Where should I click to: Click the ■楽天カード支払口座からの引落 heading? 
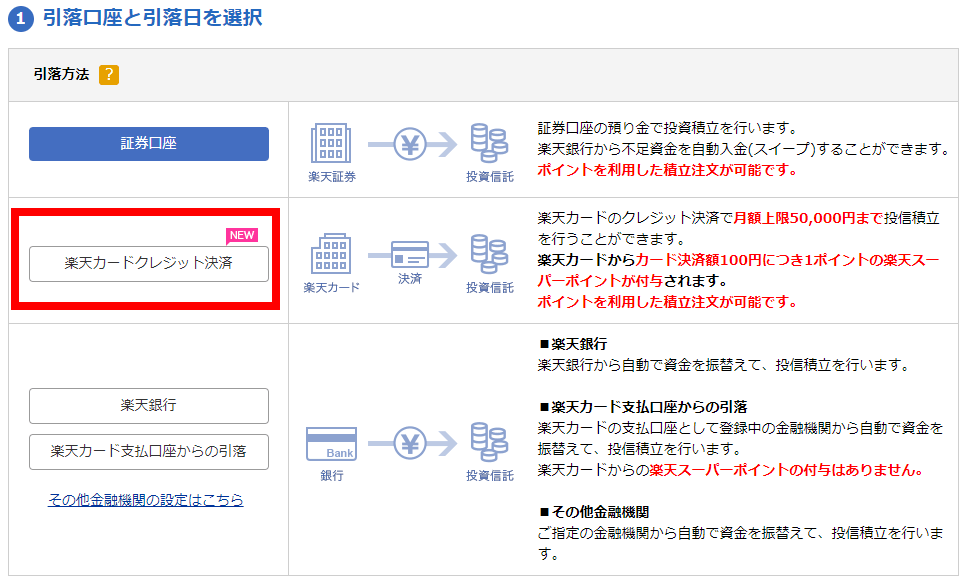coord(643,407)
